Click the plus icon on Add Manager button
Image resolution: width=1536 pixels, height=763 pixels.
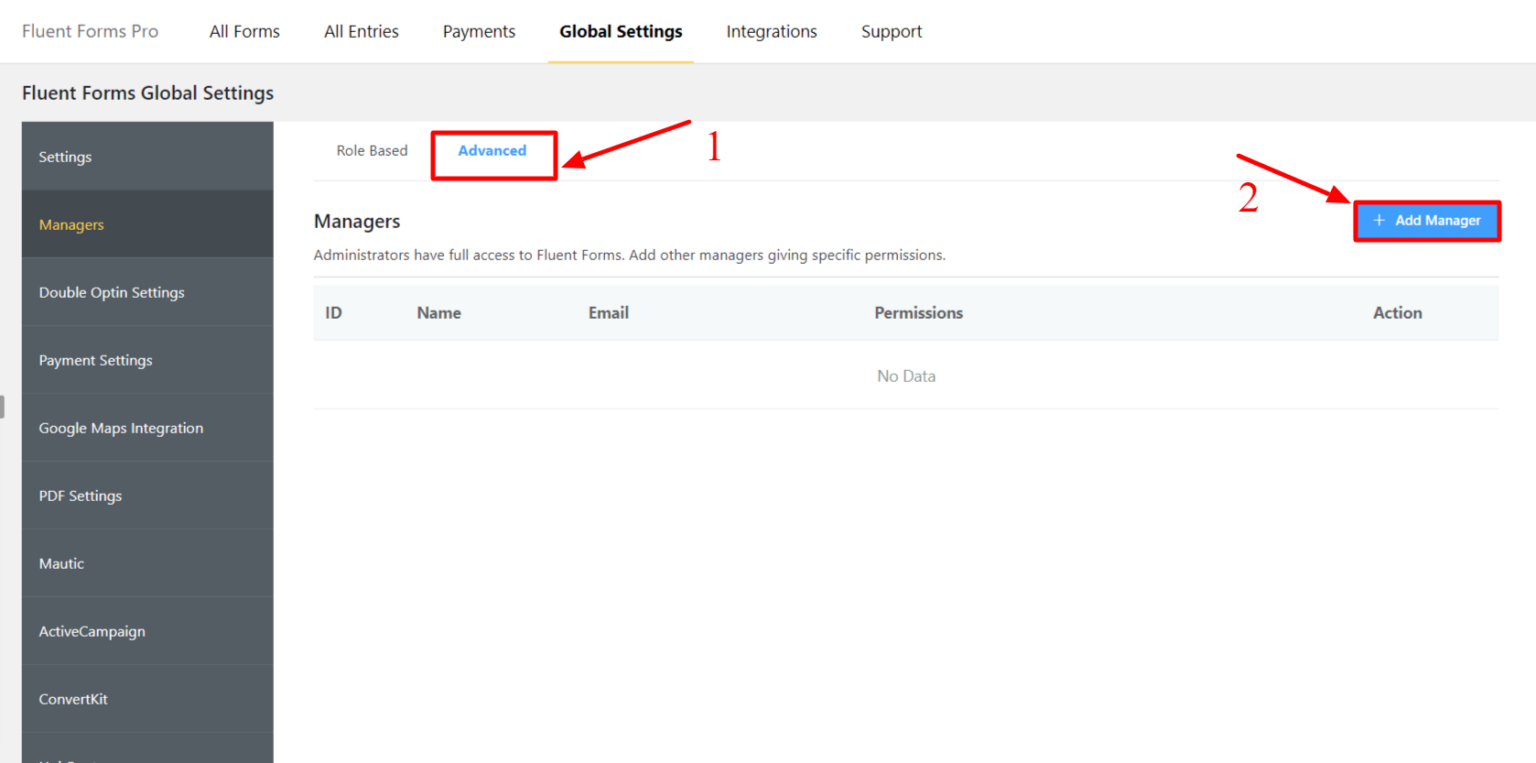1380,220
